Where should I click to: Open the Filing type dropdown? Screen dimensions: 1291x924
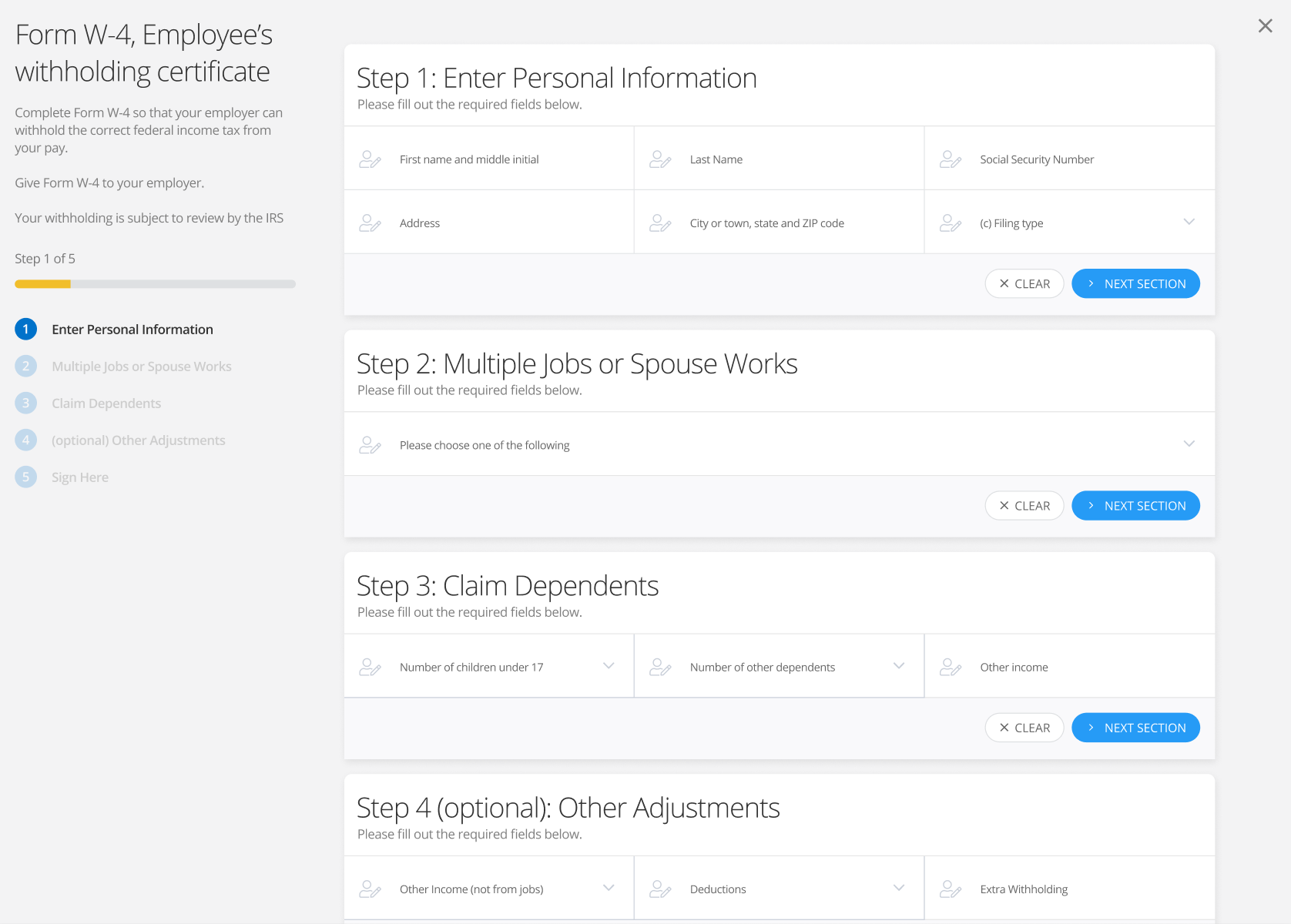click(x=1189, y=222)
